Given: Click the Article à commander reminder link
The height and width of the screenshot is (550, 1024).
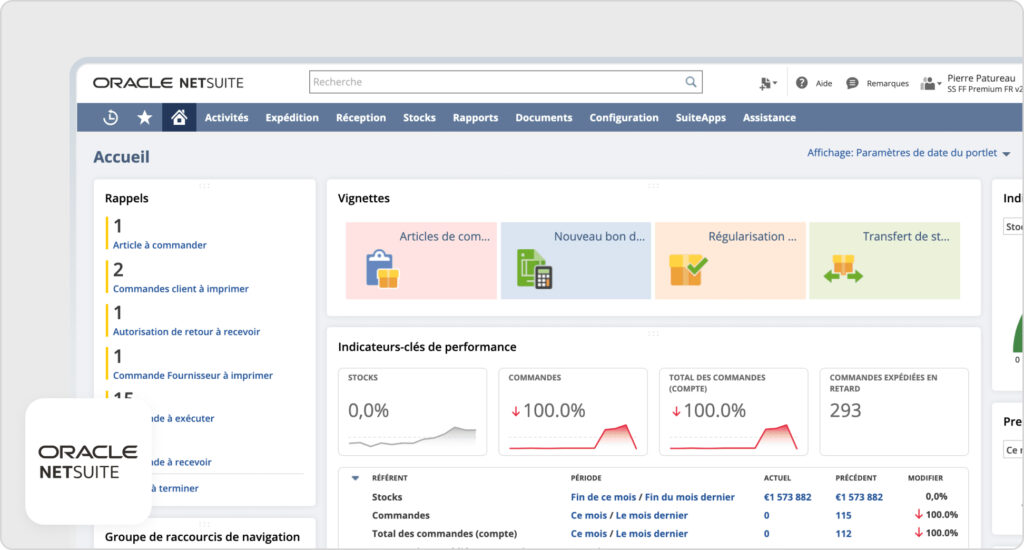Looking at the screenshot, I should (x=160, y=245).
